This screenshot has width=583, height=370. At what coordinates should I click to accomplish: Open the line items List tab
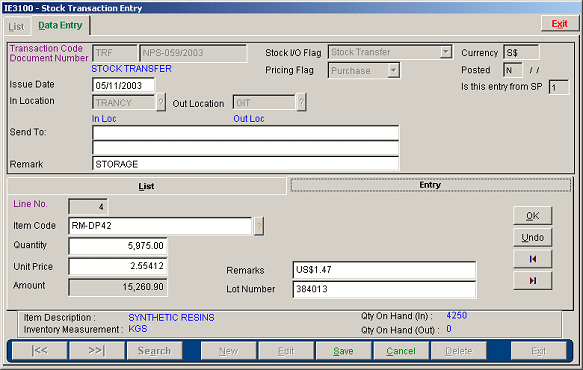coord(146,186)
